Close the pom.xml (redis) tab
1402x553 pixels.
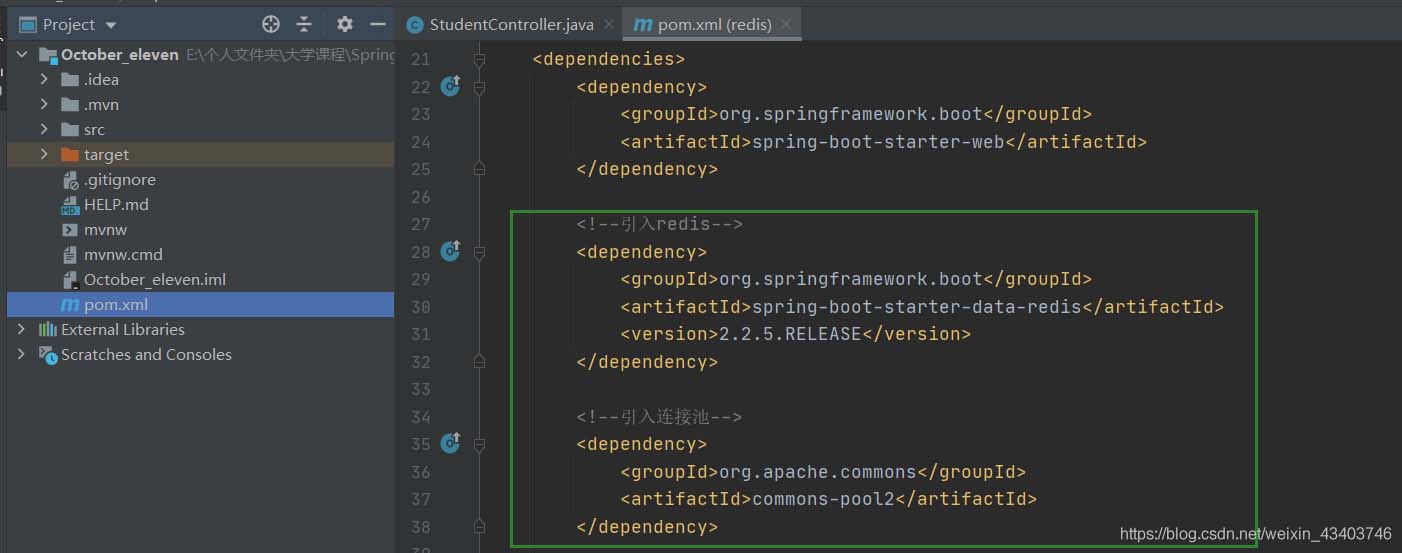point(787,24)
